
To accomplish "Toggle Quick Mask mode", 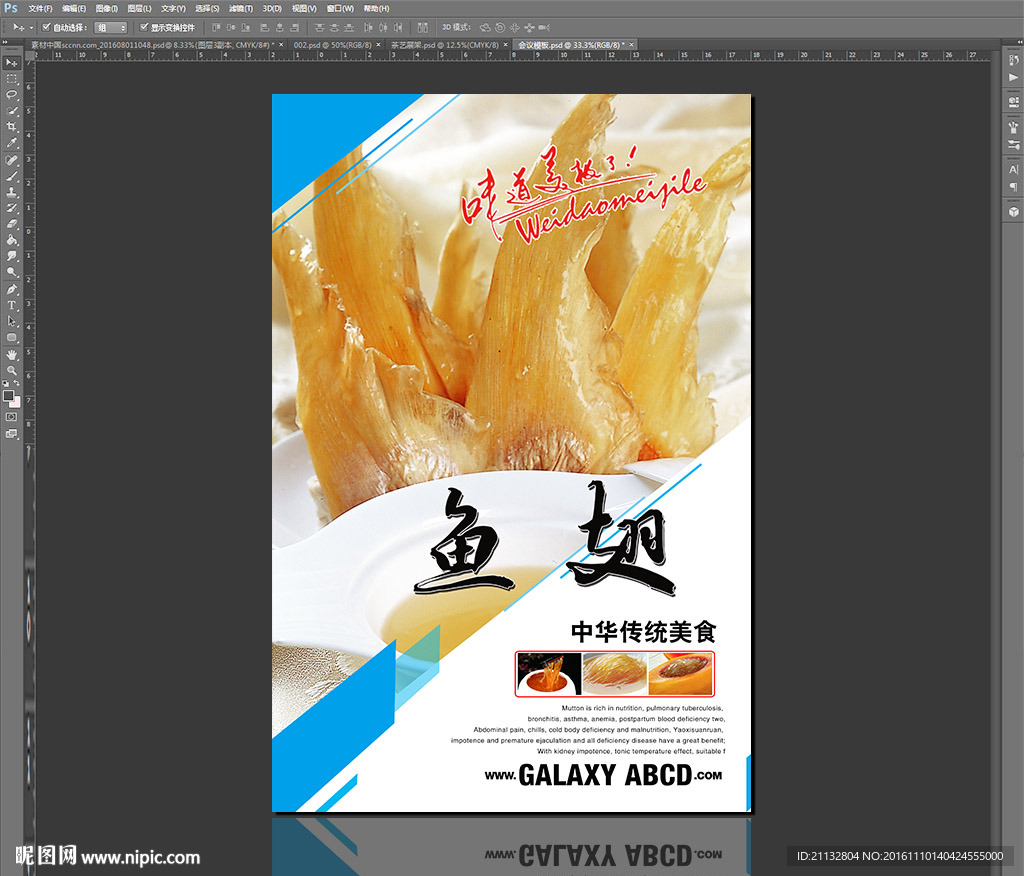I will pos(12,417).
